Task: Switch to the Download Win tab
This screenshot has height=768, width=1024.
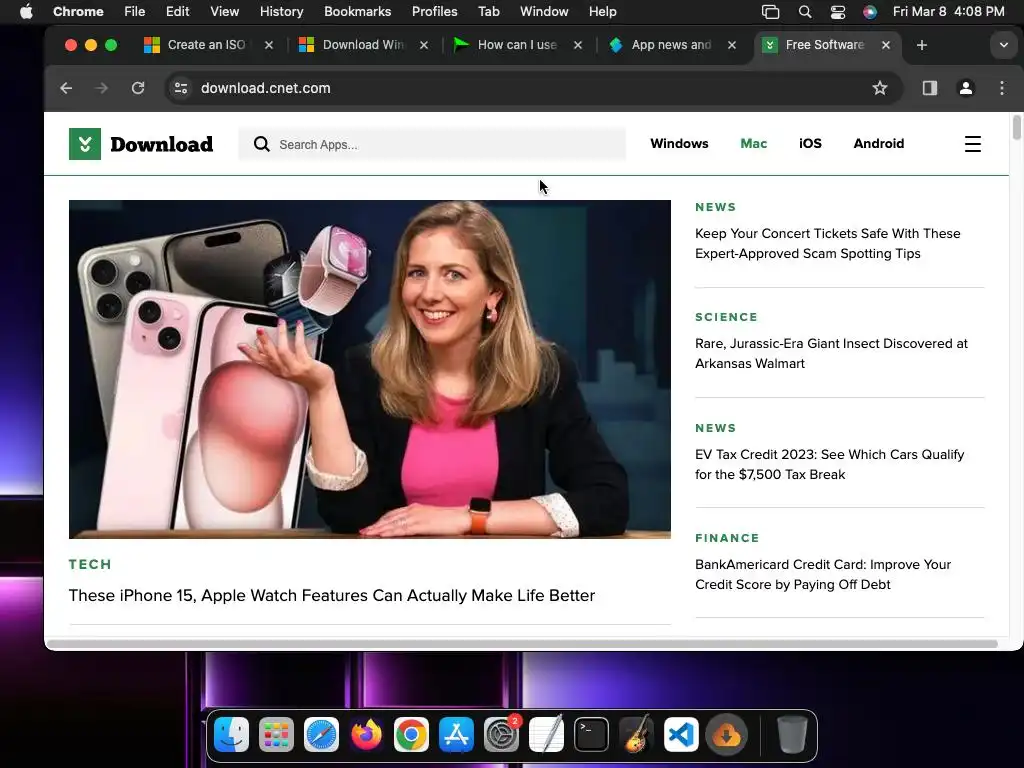Action: click(x=363, y=45)
